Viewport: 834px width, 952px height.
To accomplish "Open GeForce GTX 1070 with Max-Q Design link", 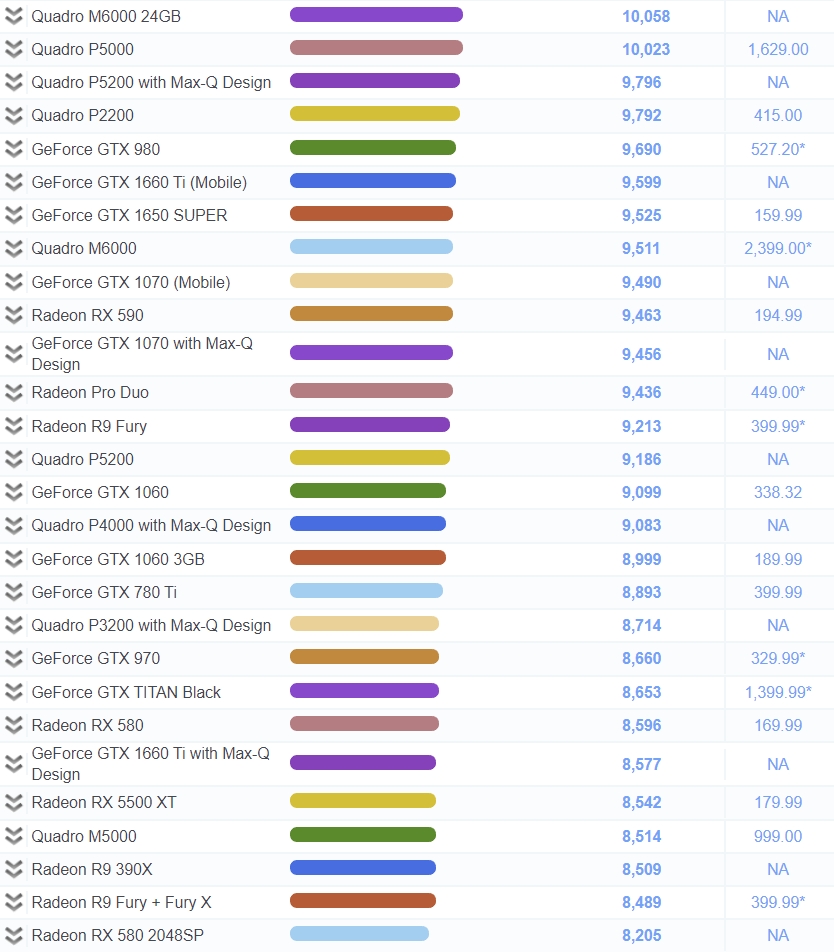I will click(x=142, y=354).
